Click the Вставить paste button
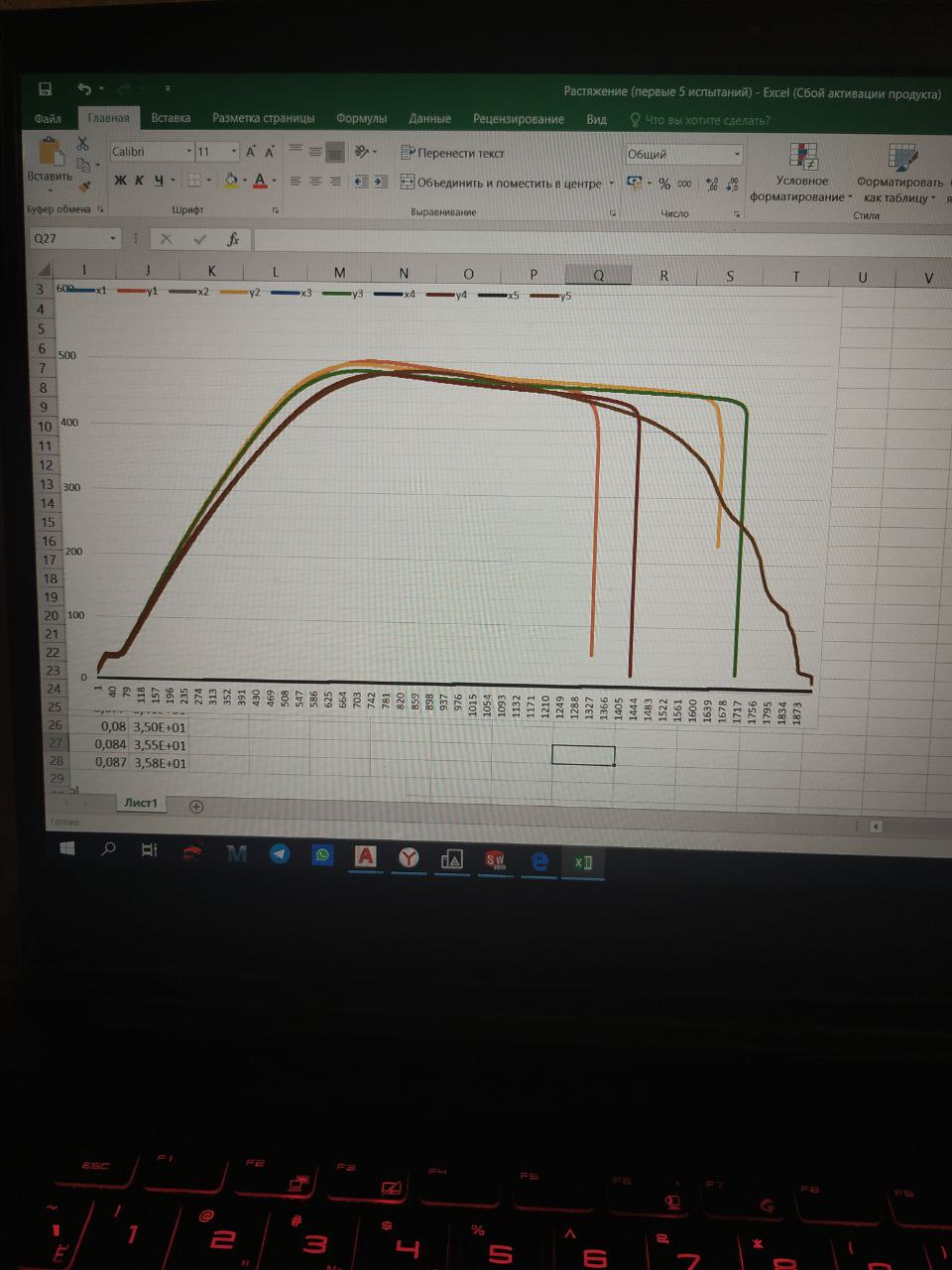 50,163
